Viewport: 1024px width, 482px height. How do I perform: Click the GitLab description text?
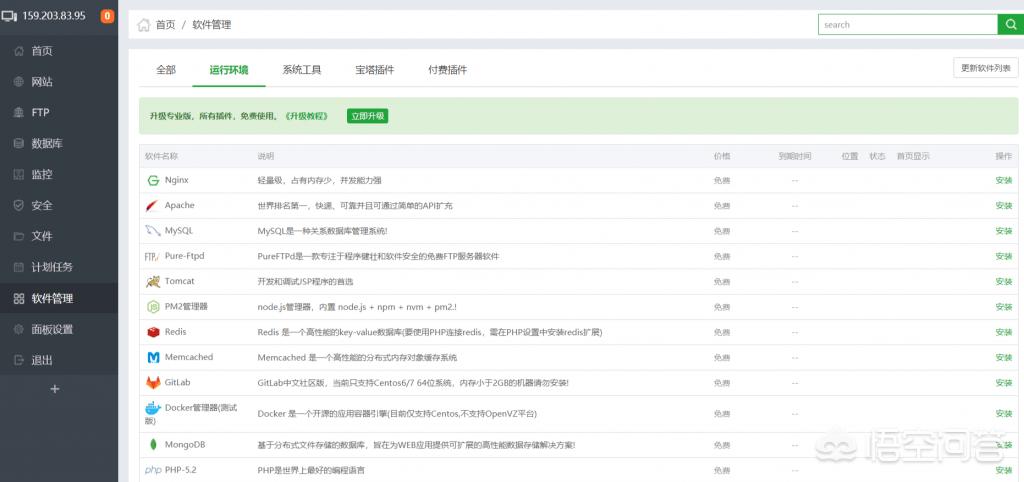pos(413,383)
